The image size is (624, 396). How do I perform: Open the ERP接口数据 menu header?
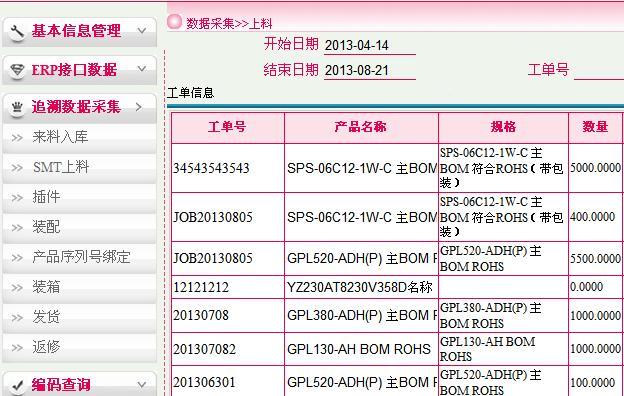(80, 70)
